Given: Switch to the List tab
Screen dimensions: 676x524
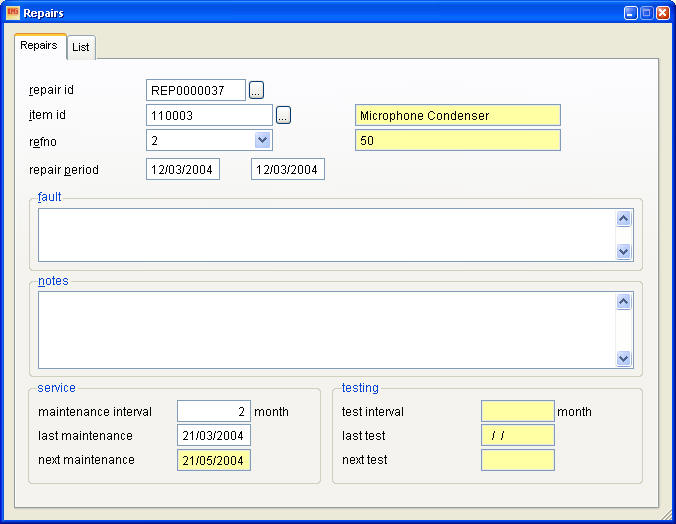Looking at the screenshot, I should coord(81,47).
